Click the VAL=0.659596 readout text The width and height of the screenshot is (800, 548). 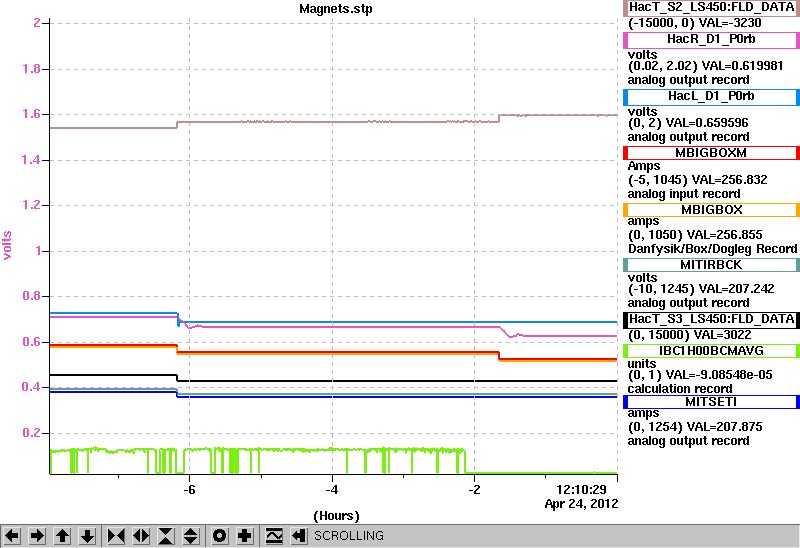pyautogui.click(x=707, y=123)
